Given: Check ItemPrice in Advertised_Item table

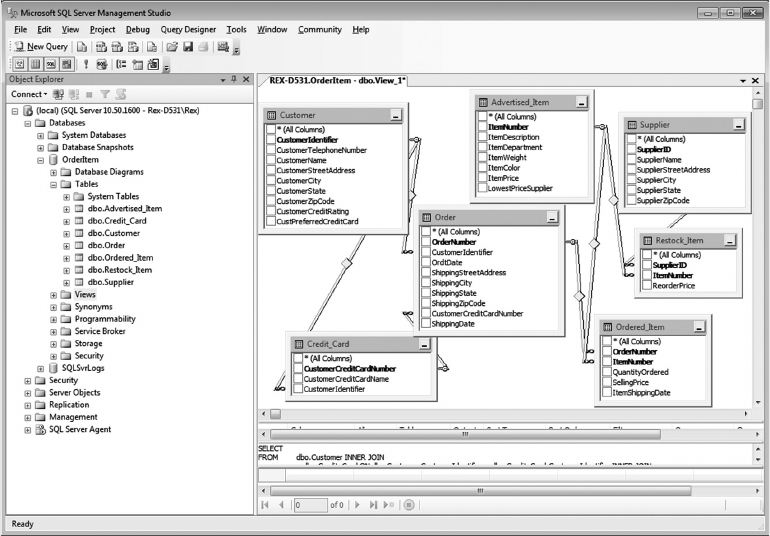Looking at the screenshot, I should pyautogui.click(x=483, y=178).
